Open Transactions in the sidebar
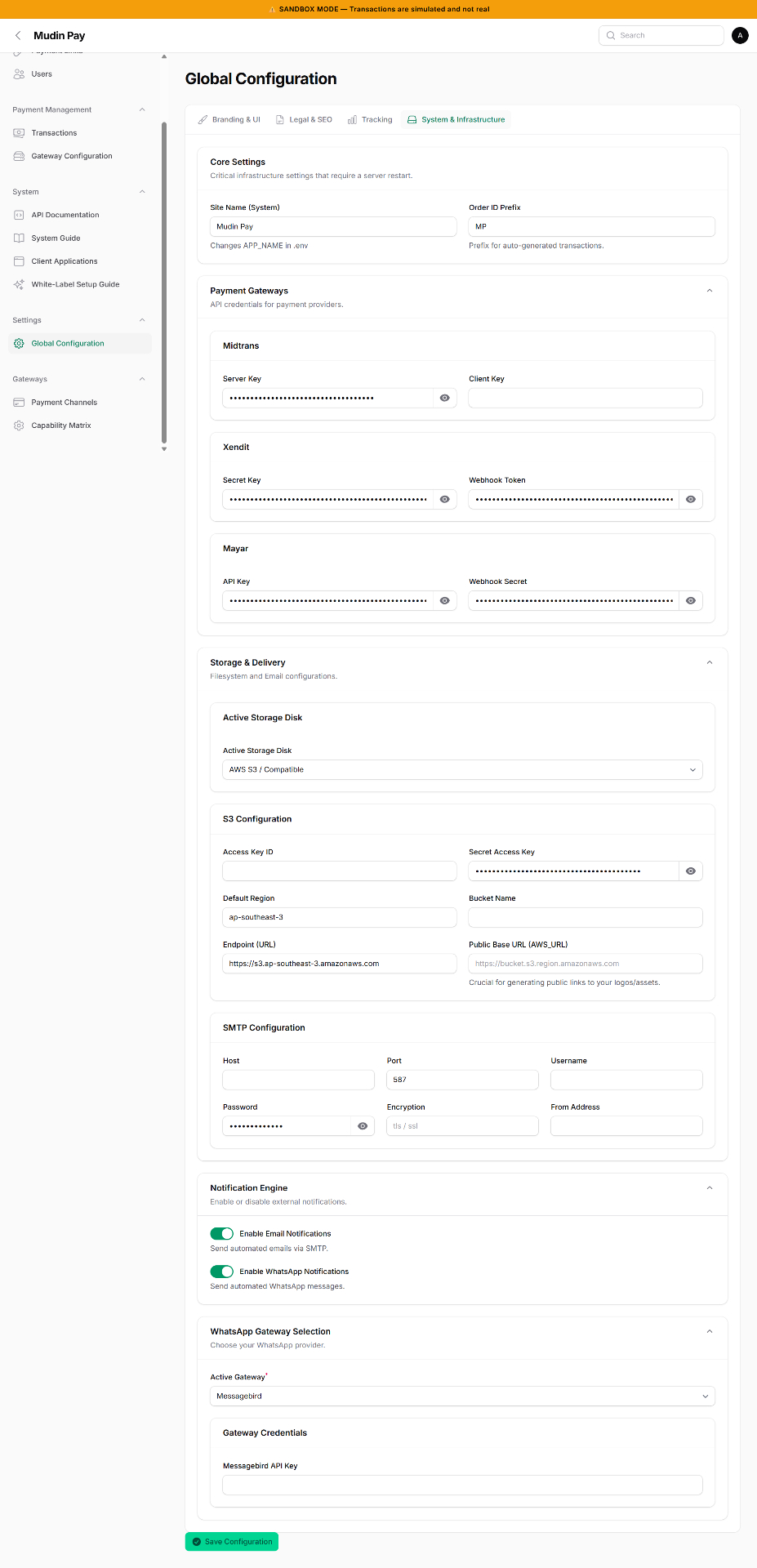Image resolution: width=757 pixels, height=1568 pixels. click(80, 132)
